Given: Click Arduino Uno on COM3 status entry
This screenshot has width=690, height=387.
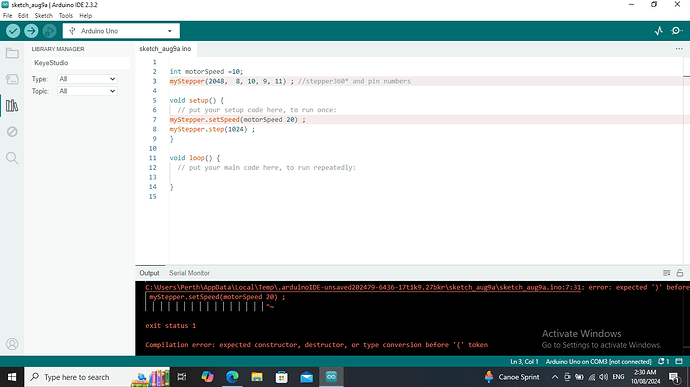Looking at the screenshot, I should tap(598, 361).
